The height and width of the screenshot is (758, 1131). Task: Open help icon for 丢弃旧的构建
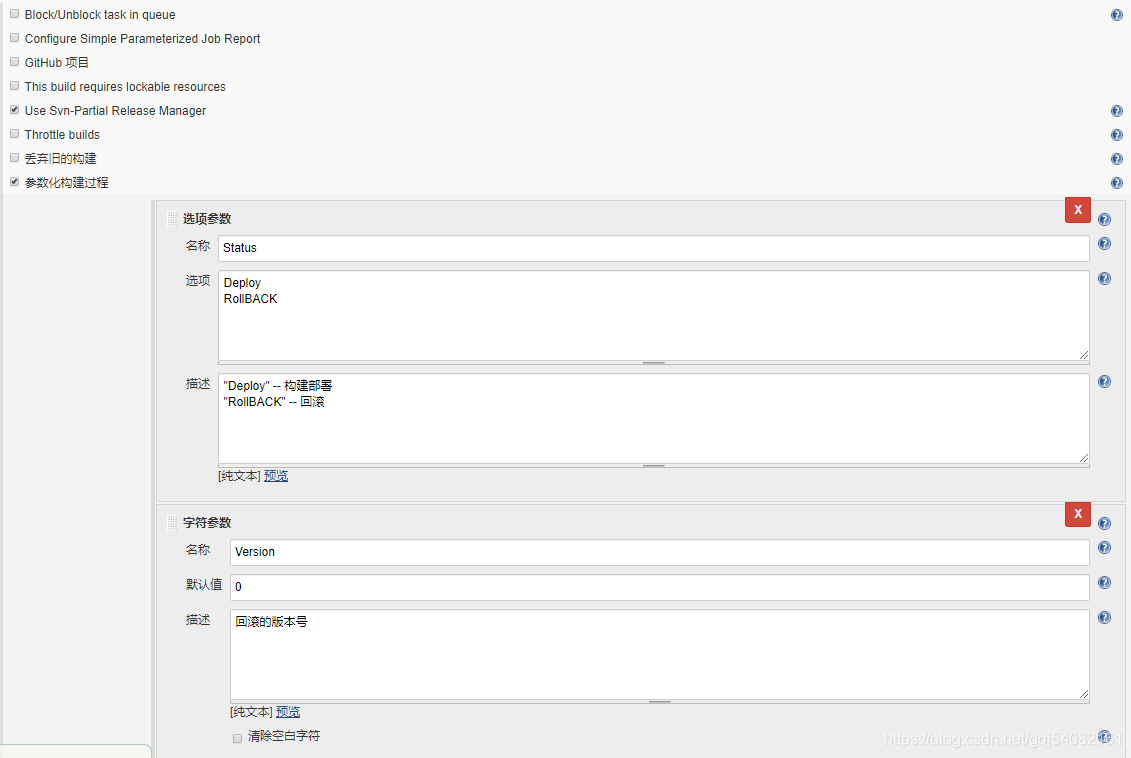click(1117, 159)
